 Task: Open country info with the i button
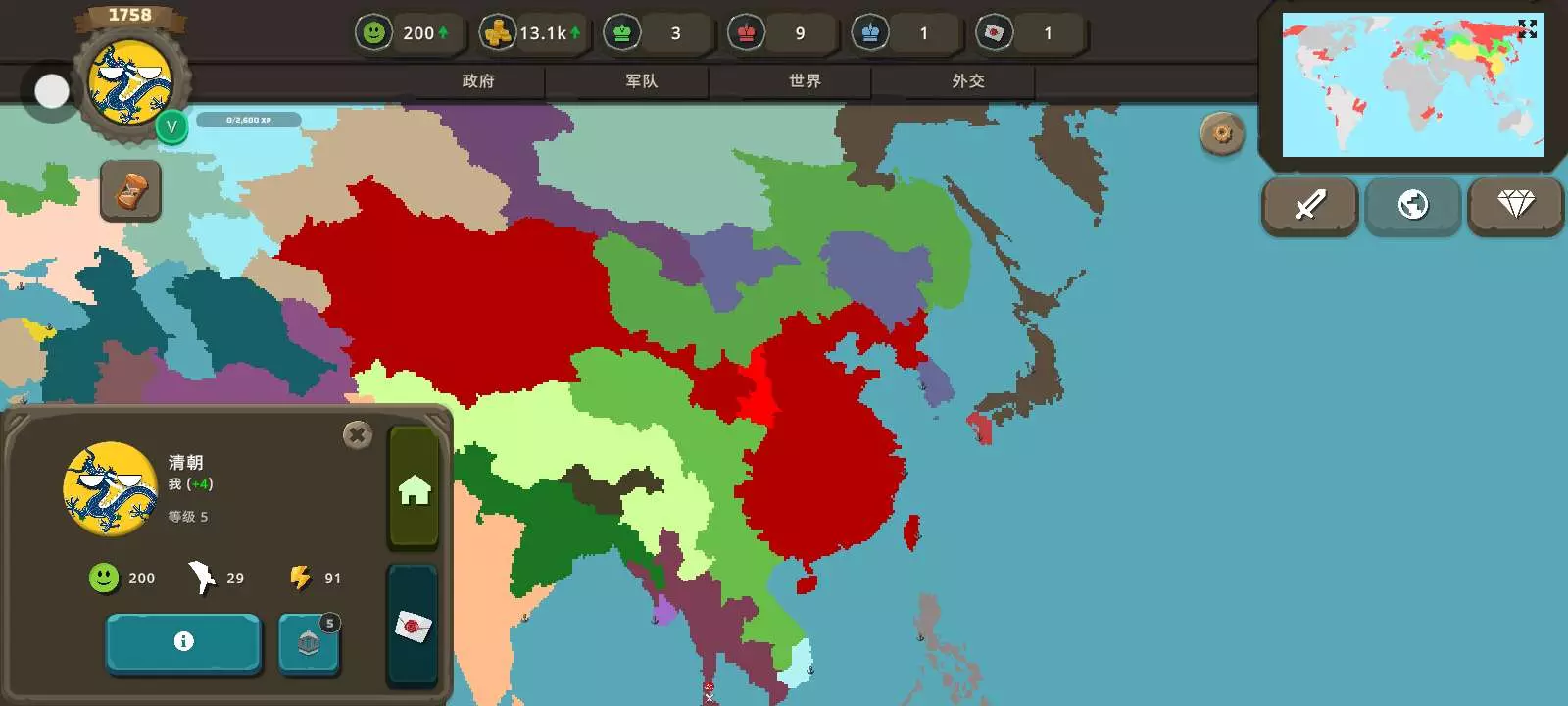pyautogui.click(x=183, y=642)
